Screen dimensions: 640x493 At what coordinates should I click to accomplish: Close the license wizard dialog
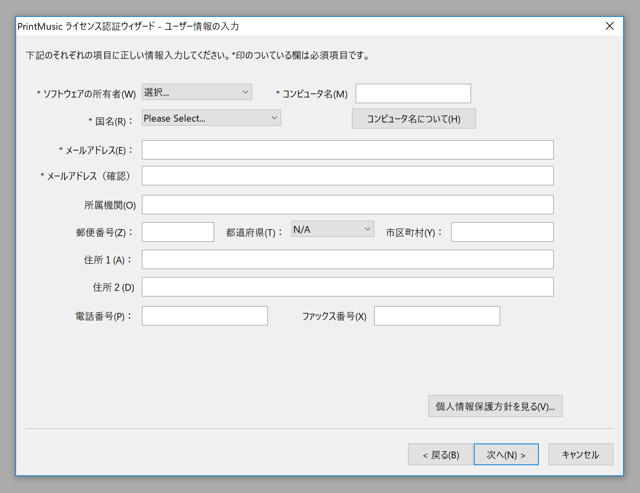(609, 26)
